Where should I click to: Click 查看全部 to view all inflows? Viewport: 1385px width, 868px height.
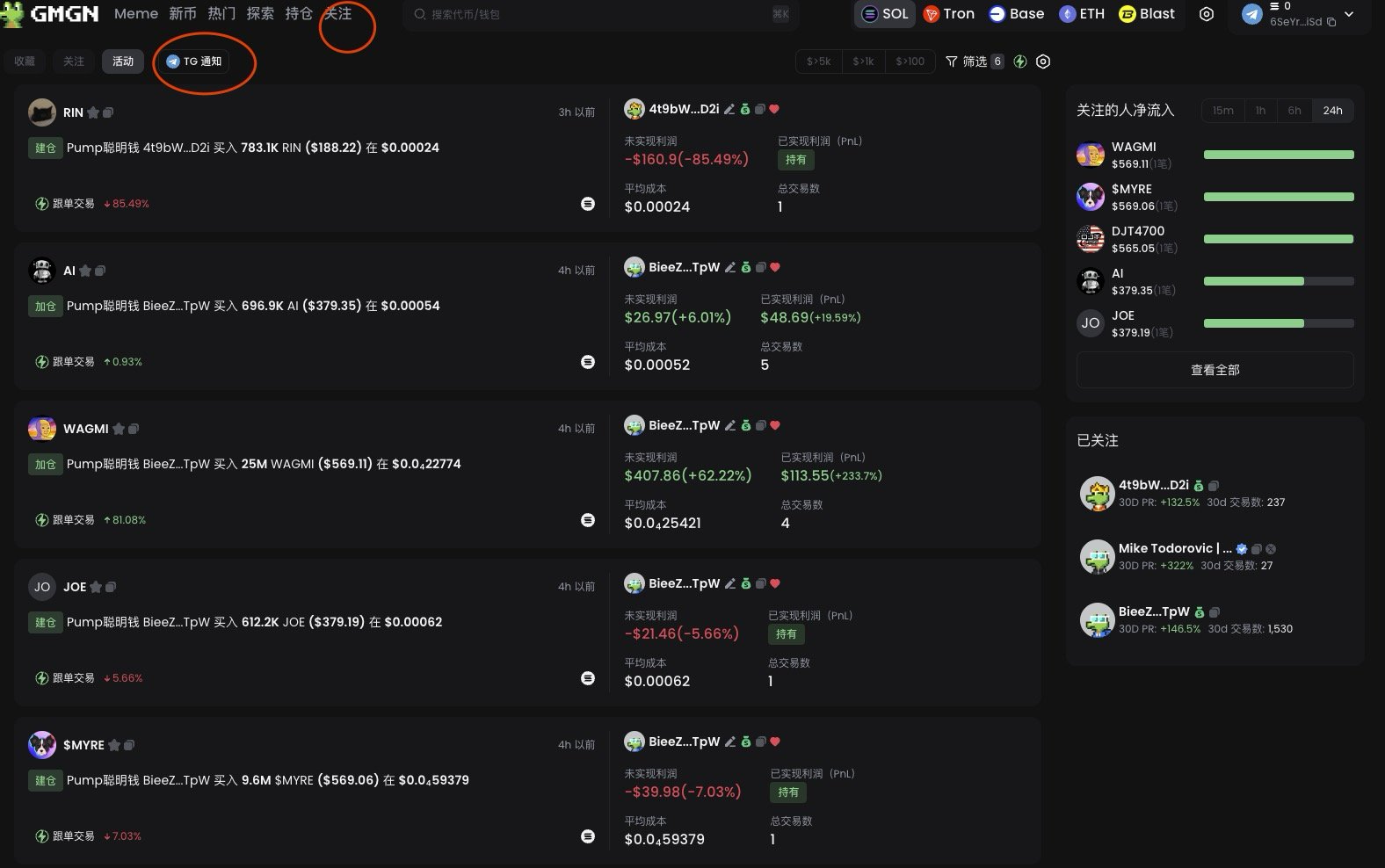pyautogui.click(x=1215, y=370)
